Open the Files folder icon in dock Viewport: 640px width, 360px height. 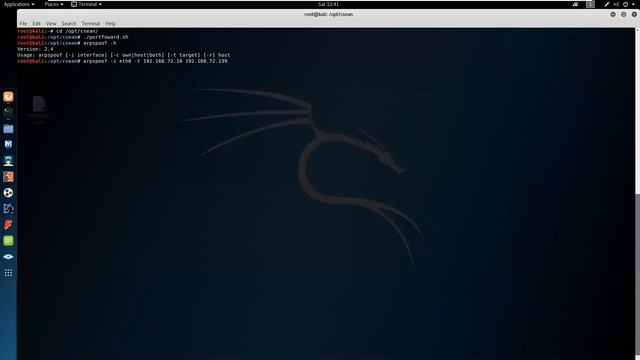coord(8,129)
